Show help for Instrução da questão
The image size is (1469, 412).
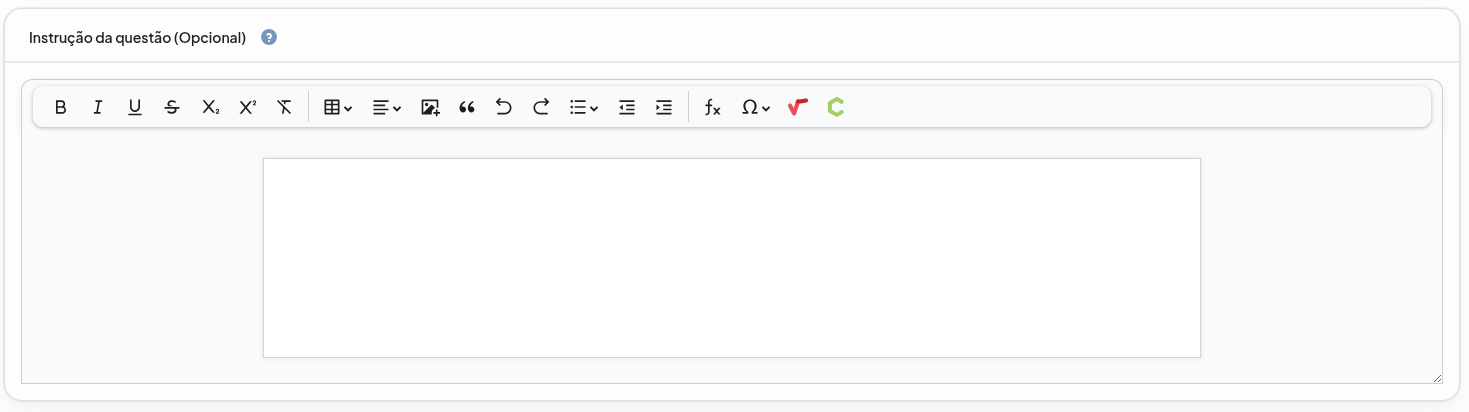click(269, 38)
